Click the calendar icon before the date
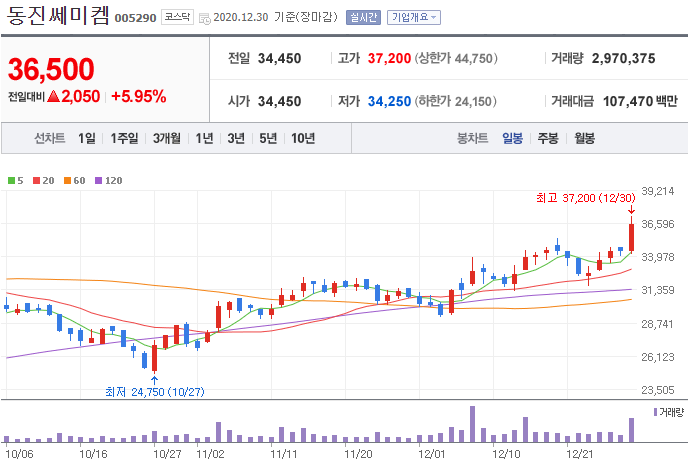The image size is (688, 463). (204, 18)
